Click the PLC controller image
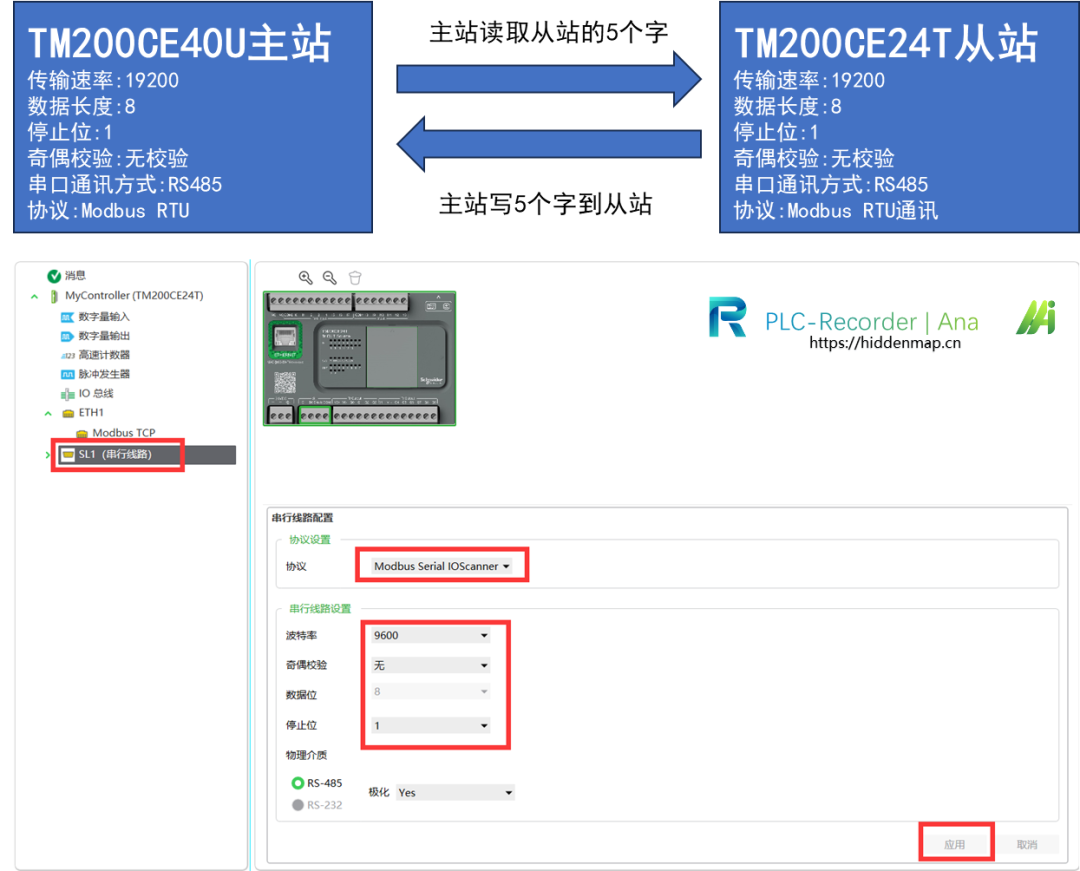Screen dimensions: 1080x871 360,358
